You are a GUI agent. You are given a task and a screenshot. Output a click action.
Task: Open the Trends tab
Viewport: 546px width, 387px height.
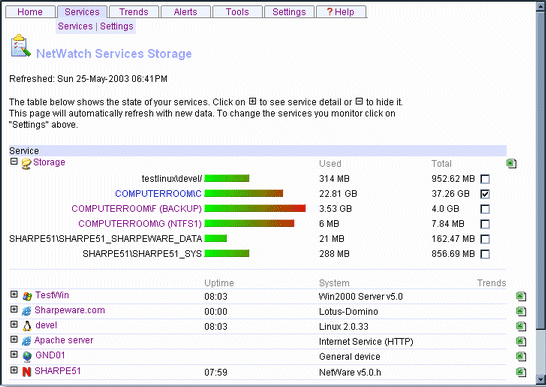(134, 12)
